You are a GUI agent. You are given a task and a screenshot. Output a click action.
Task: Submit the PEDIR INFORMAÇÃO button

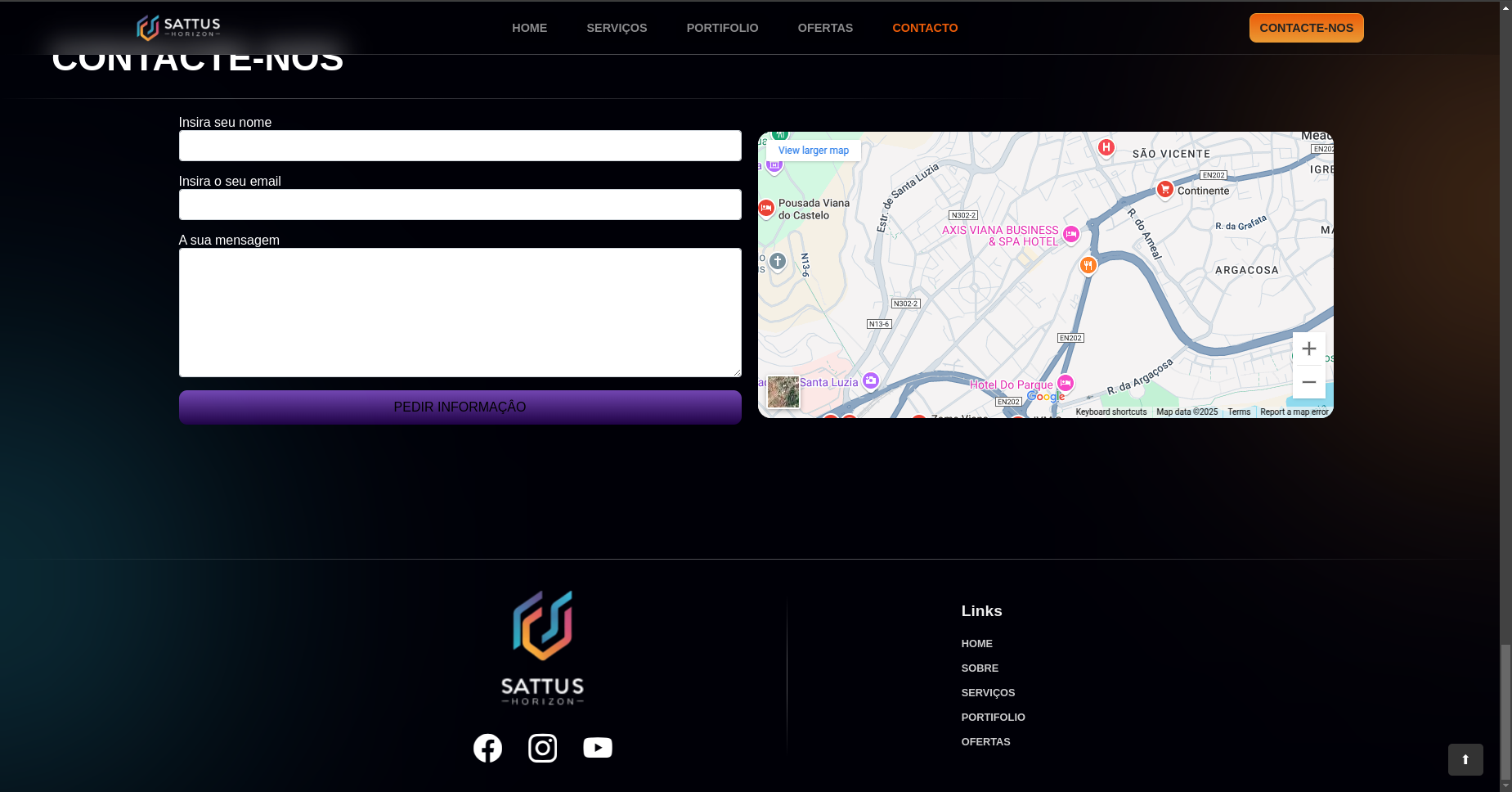click(460, 407)
